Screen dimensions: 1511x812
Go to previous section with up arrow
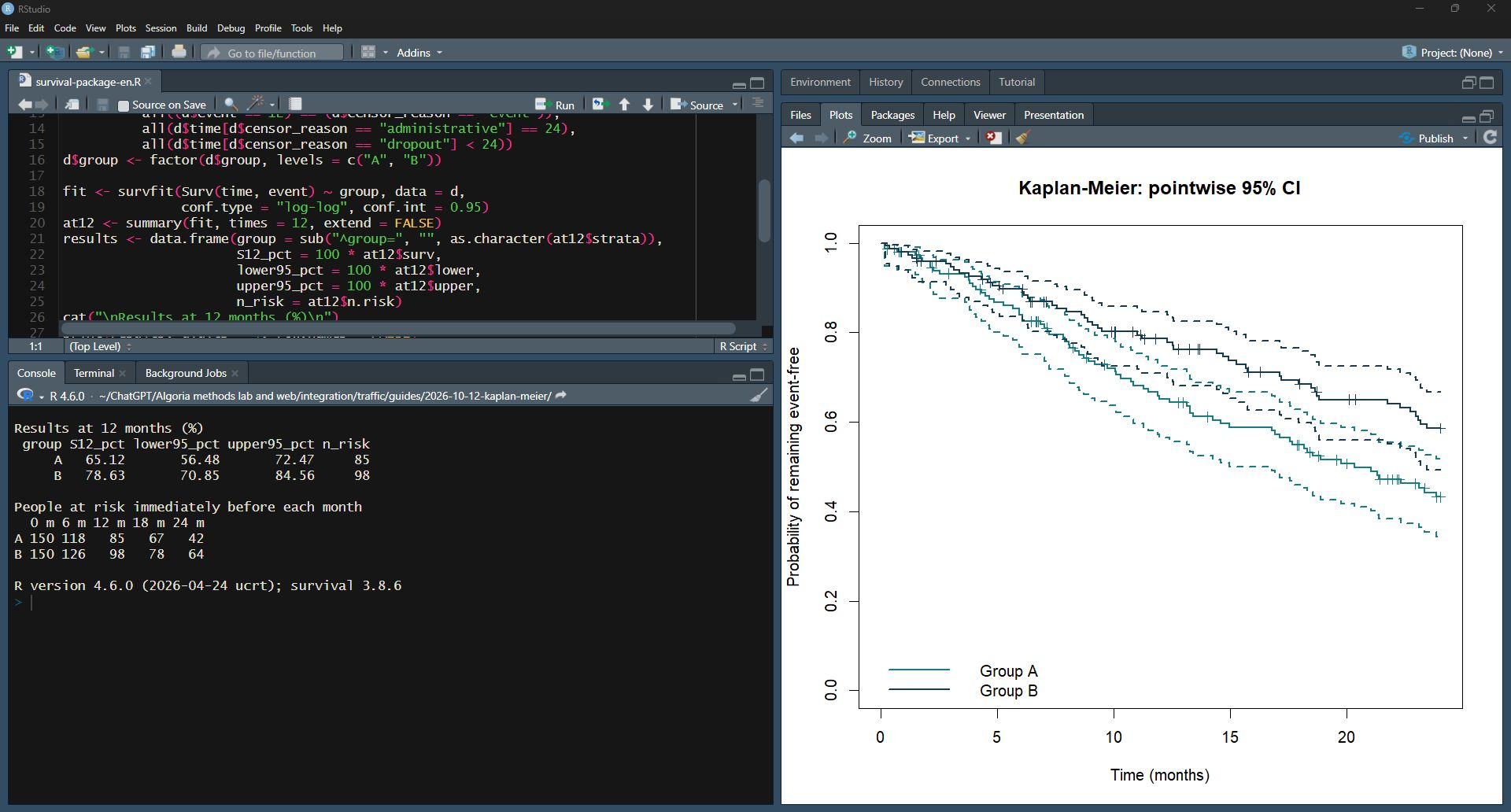coord(625,104)
